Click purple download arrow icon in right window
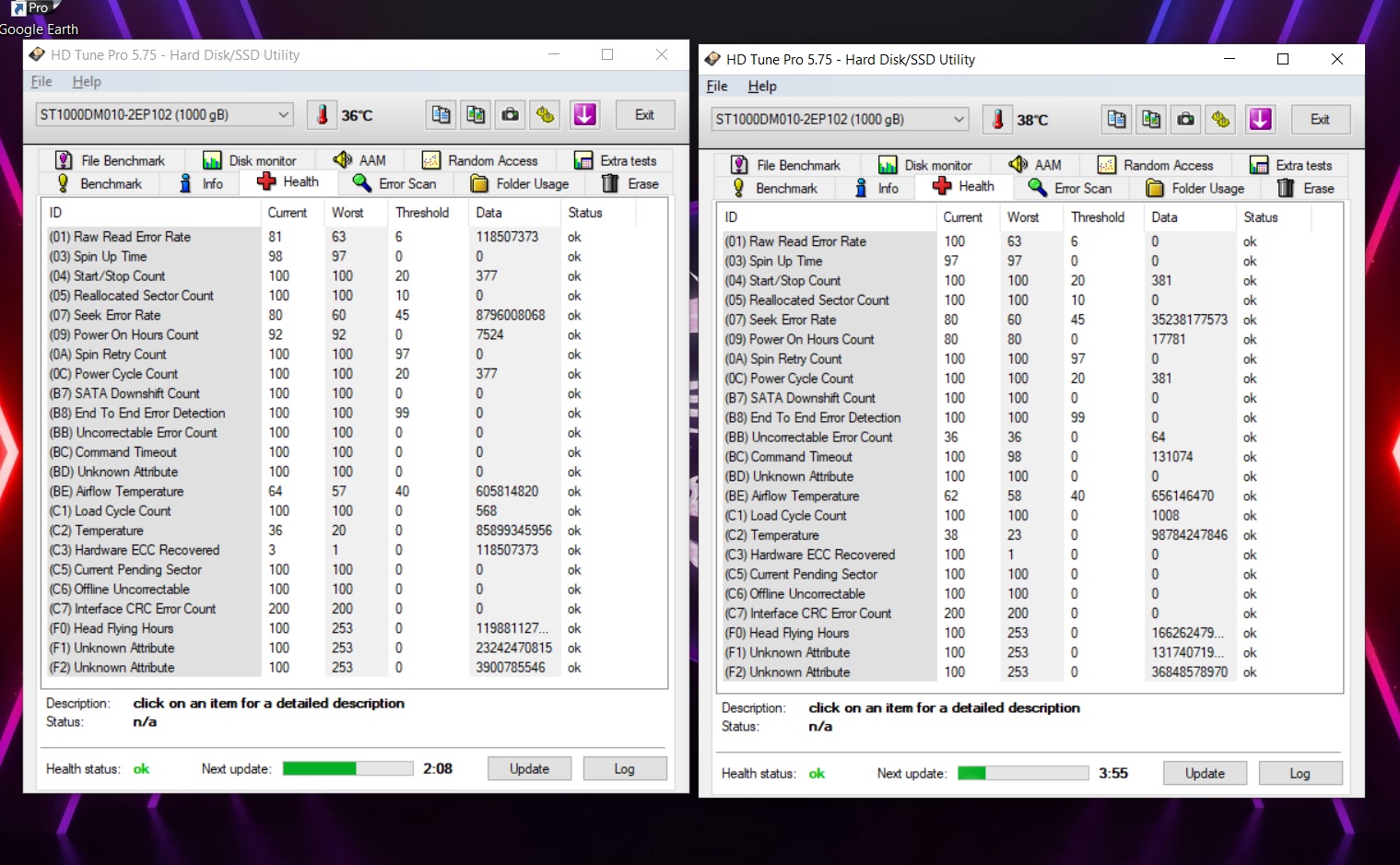1400x865 pixels. [1260, 120]
